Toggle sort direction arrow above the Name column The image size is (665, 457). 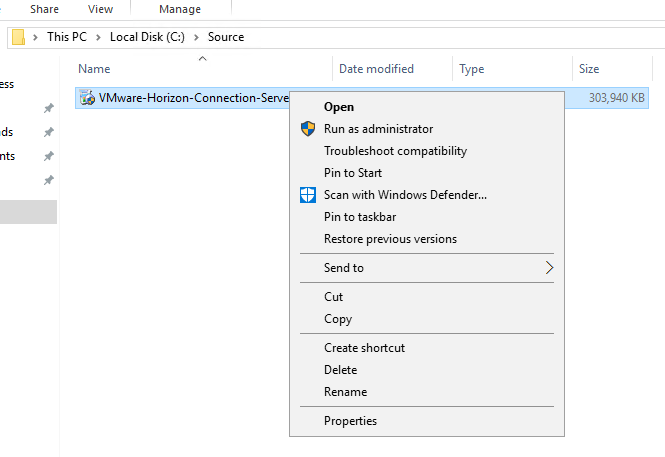[203, 59]
